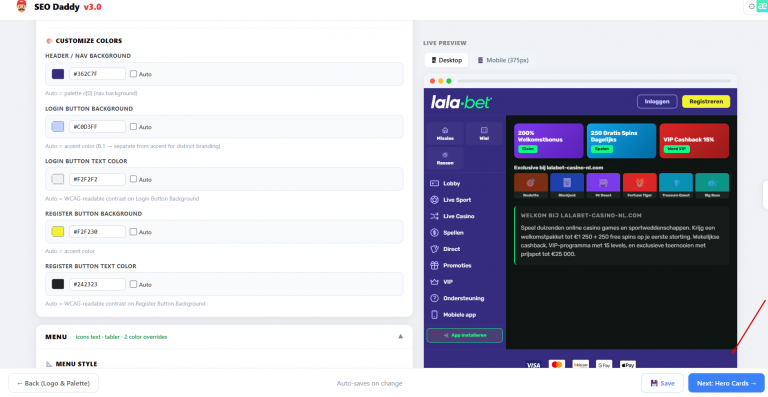
Task: Click the Apple Pay logo
Action: [628, 365]
